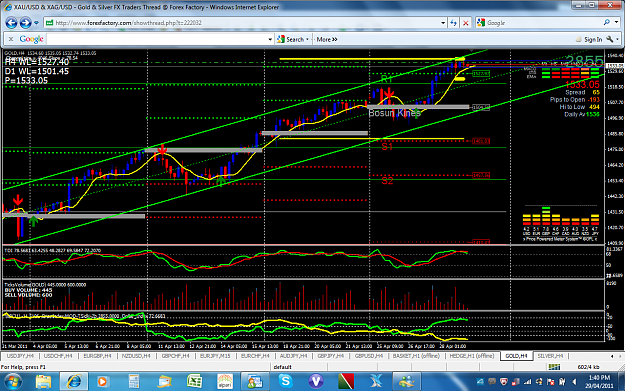Close the Google Toolbar with x

pyautogui.click(x=11, y=39)
